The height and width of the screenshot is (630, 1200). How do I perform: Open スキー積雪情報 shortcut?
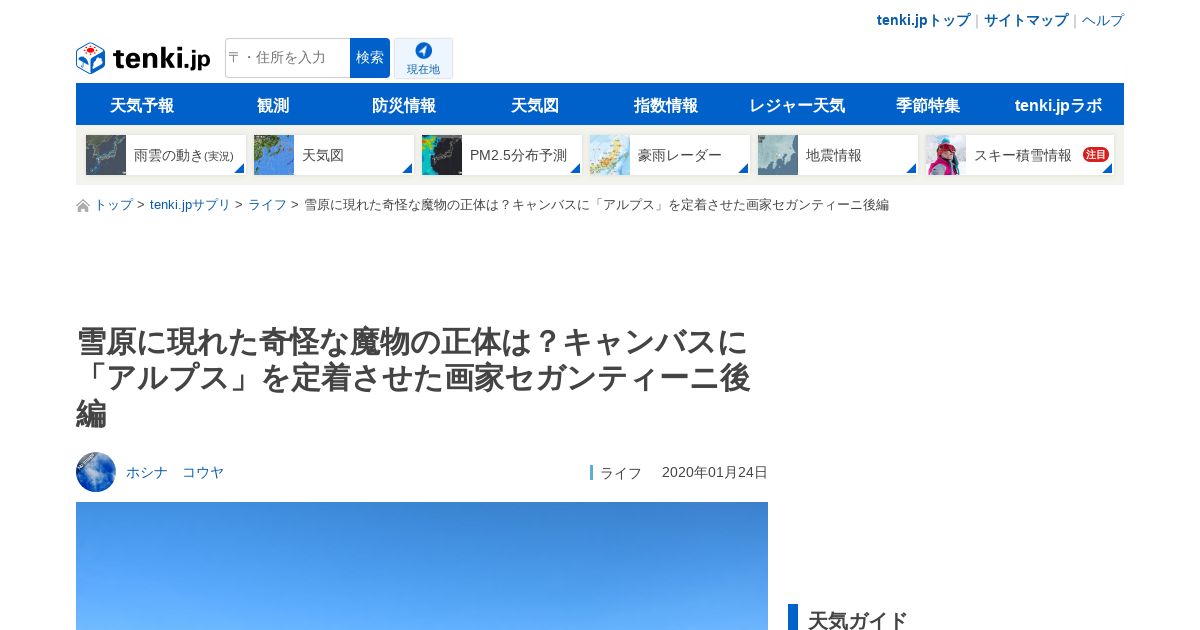(1020, 155)
